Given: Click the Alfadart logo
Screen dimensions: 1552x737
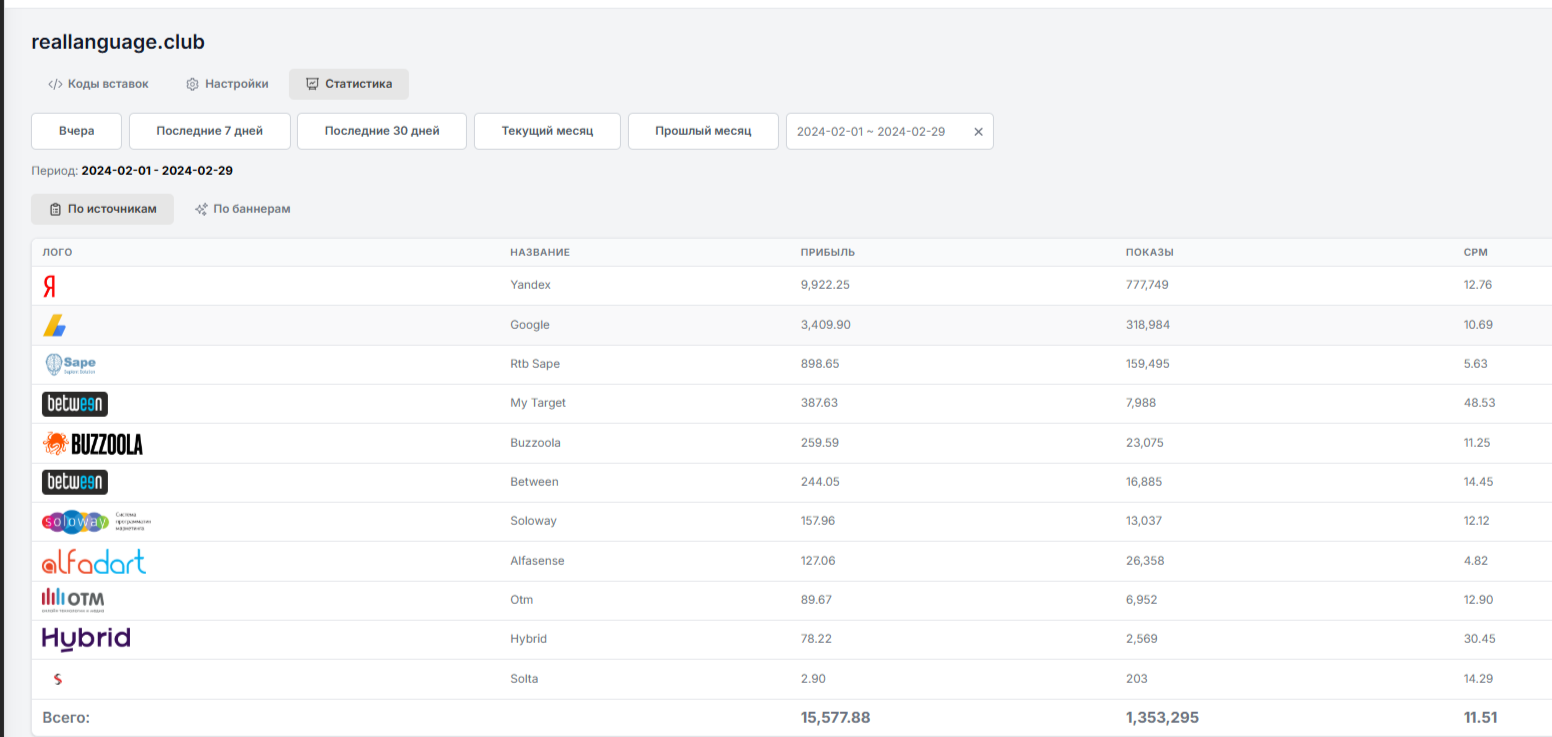Looking at the screenshot, I should [94, 562].
